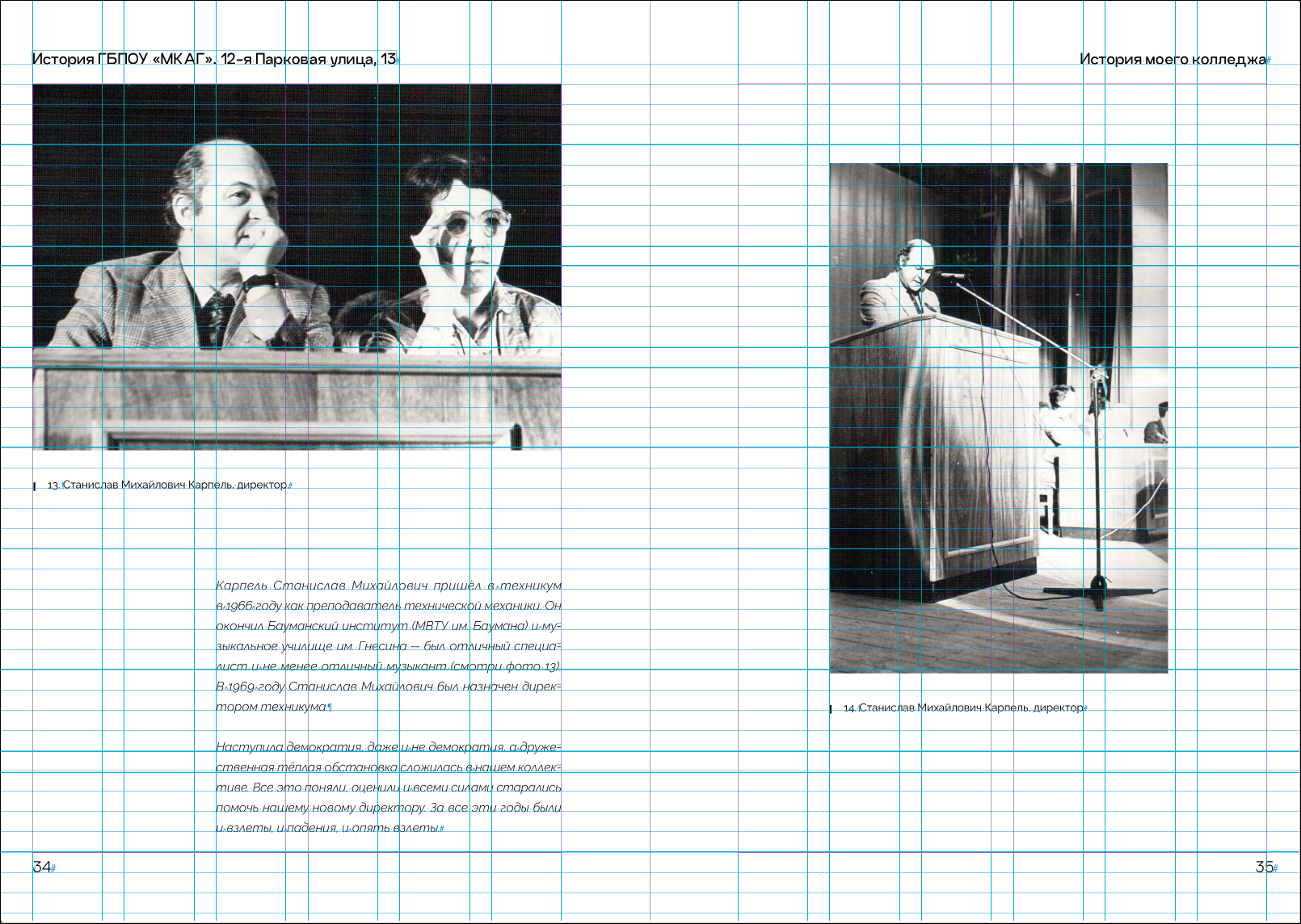Click the left header starting with «История ГБПОУ»

tap(213, 59)
